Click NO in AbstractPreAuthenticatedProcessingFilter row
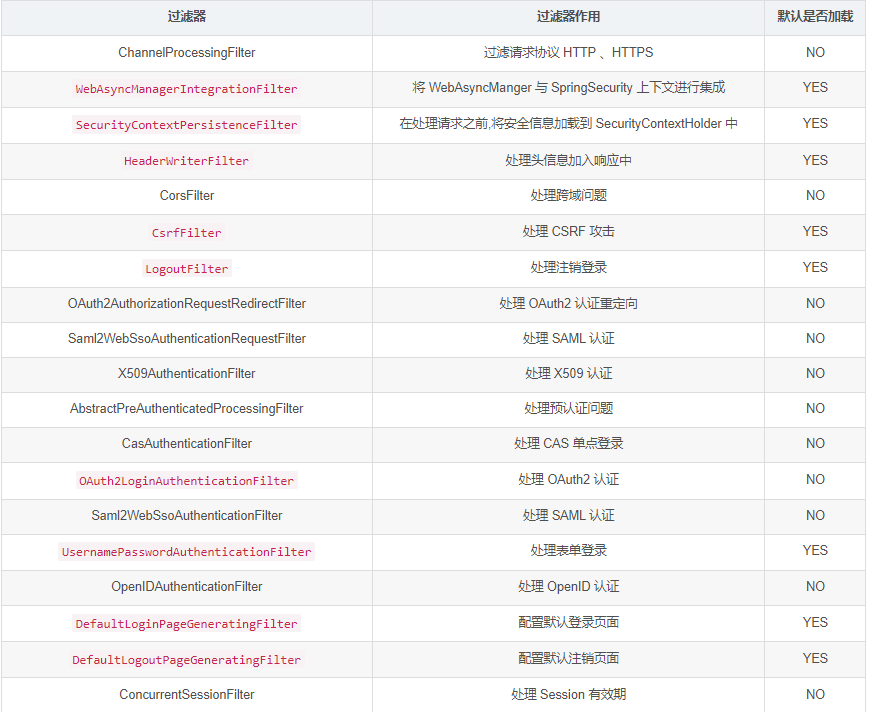Image resolution: width=870 pixels, height=712 pixels. pos(815,408)
